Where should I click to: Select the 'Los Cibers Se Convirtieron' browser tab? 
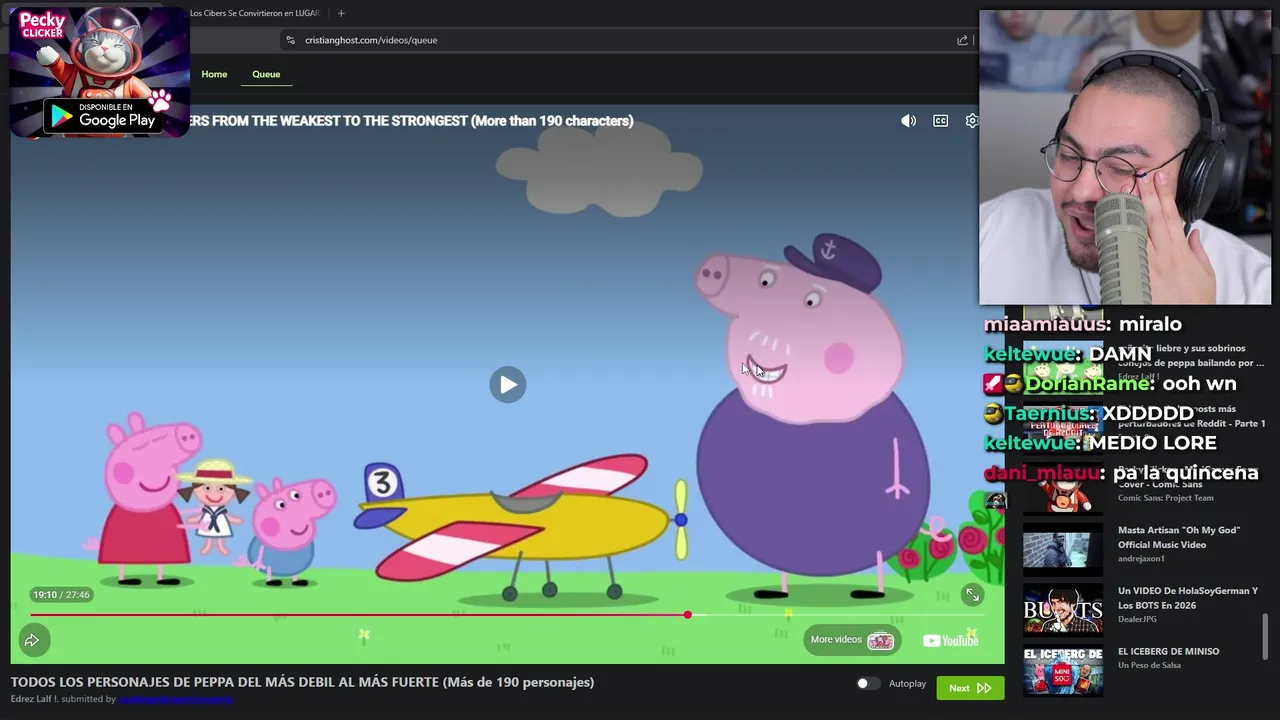pyautogui.click(x=255, y=13)
